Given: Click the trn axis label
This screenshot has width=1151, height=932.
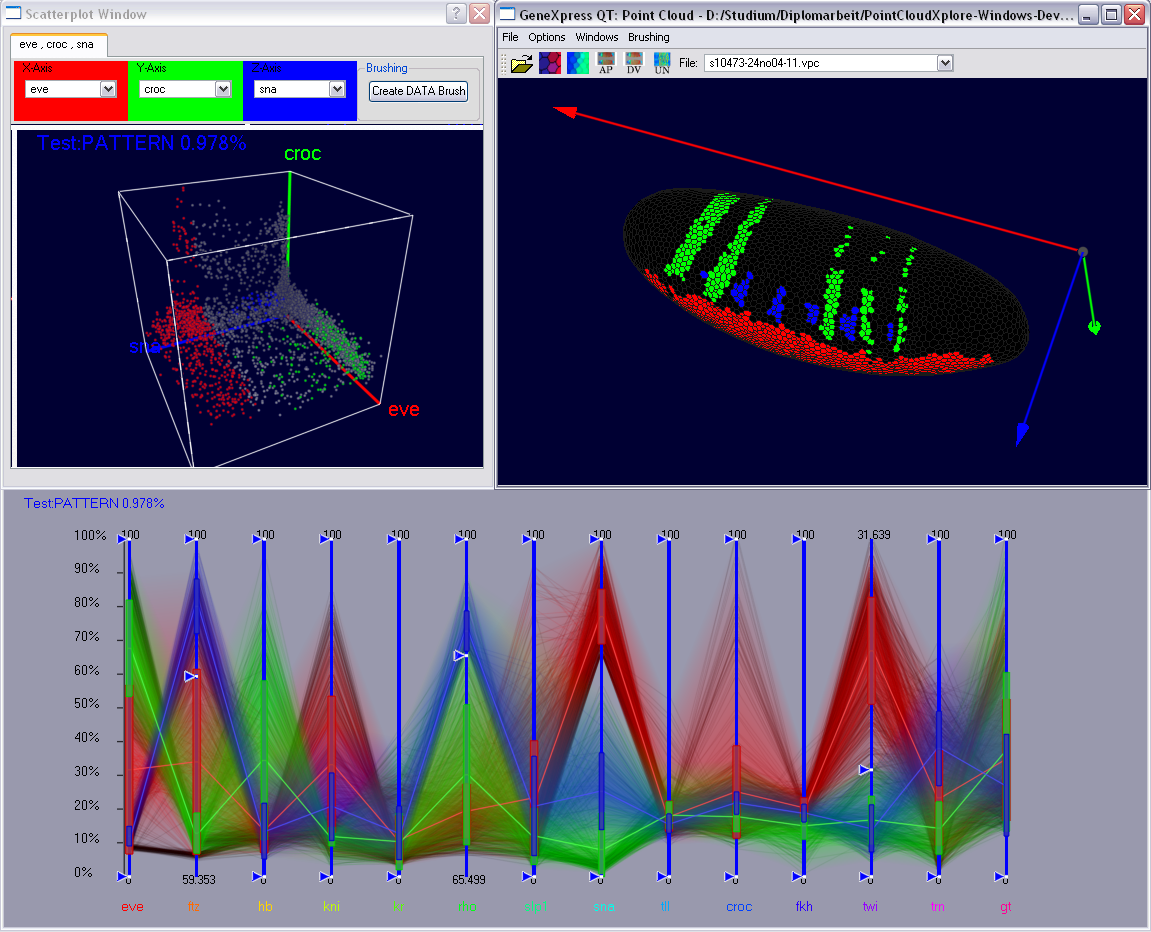Looking at the screenshot, I should pyautogui.click(x=937, y=907).
